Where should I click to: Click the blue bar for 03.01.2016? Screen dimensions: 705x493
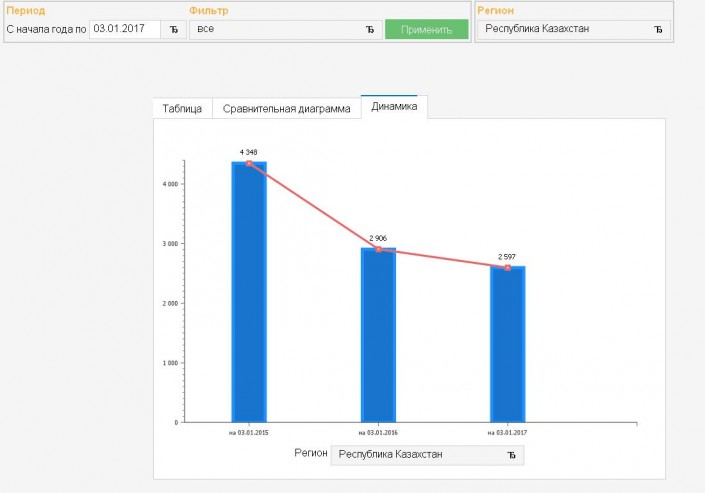(378, 340)
